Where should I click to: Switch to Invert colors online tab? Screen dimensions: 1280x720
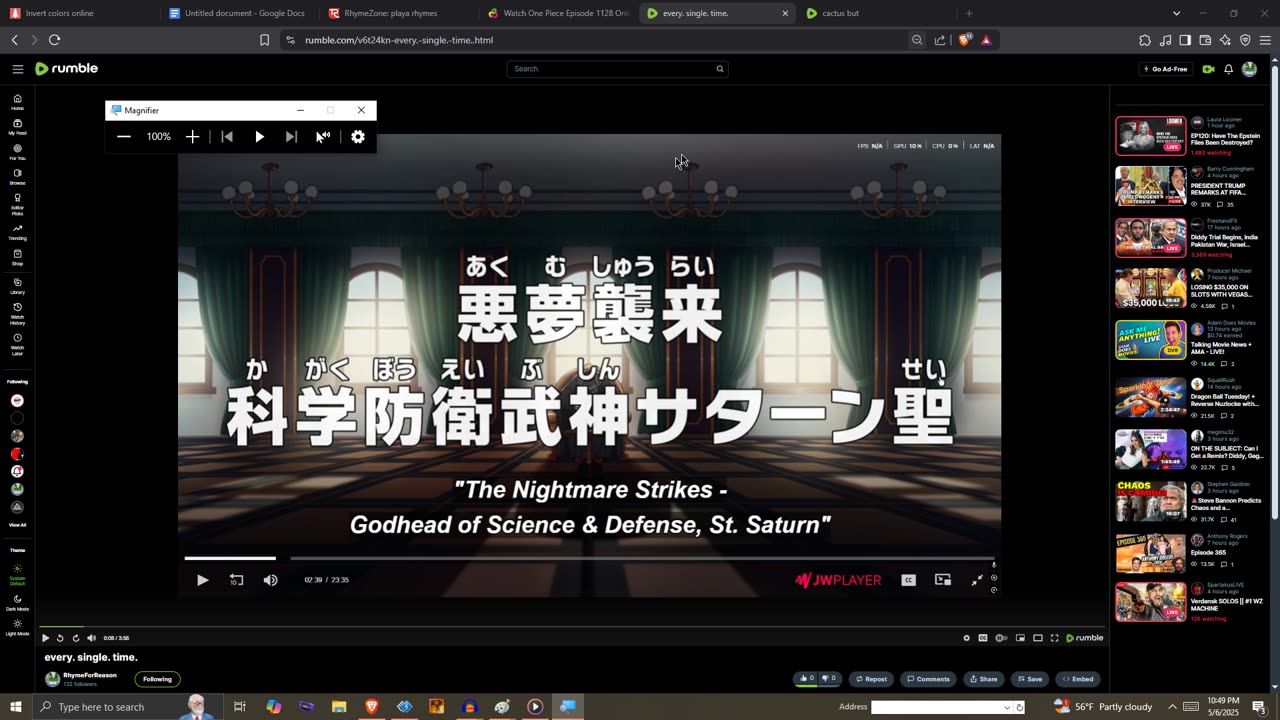click(x=80, y=13)
